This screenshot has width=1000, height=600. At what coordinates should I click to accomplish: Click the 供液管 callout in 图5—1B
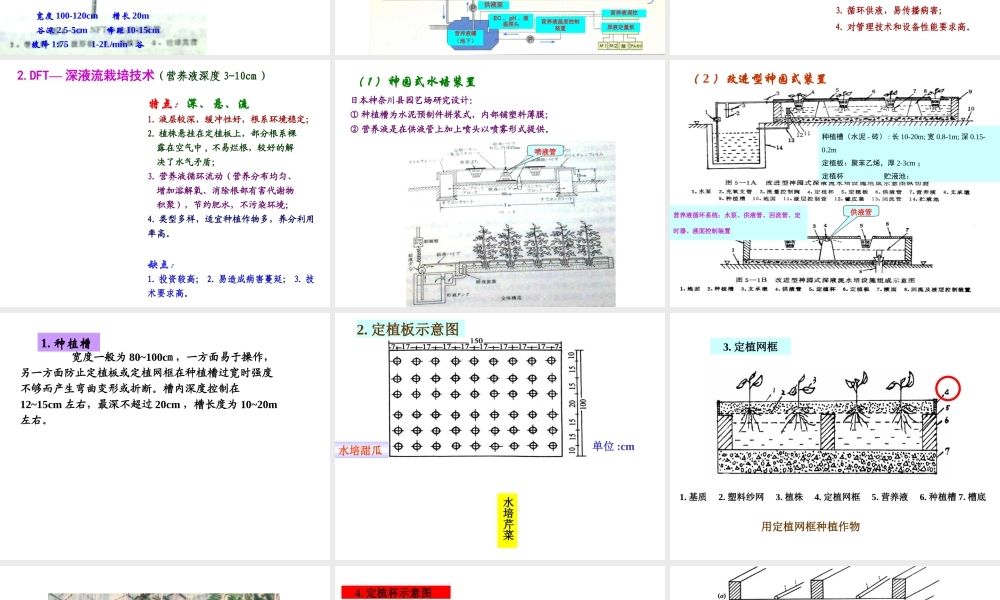click(x=863, y=211)
